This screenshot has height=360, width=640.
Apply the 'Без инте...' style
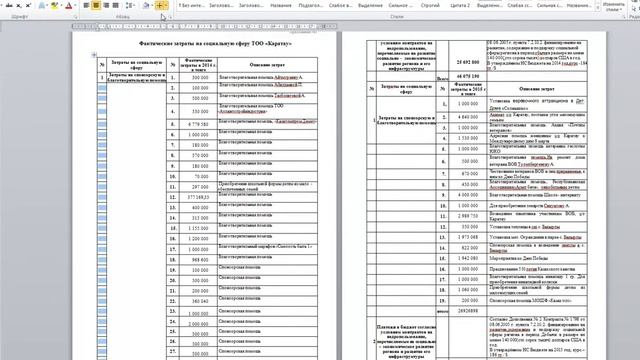191,5
